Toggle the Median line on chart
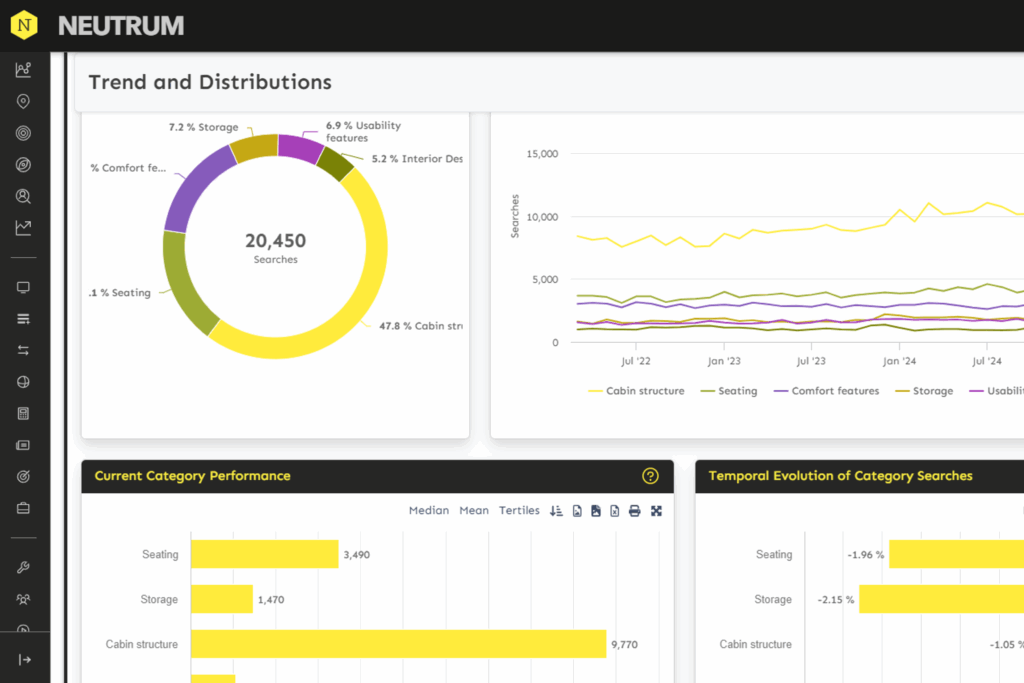The image size is (1024, 683). [x=428, y=511]
